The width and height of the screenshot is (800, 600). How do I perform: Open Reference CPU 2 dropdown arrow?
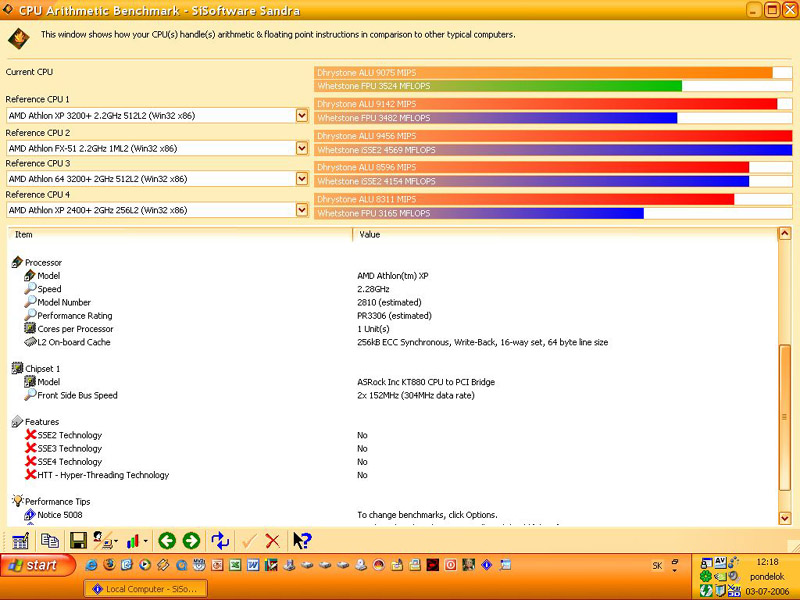pos(302,148)
